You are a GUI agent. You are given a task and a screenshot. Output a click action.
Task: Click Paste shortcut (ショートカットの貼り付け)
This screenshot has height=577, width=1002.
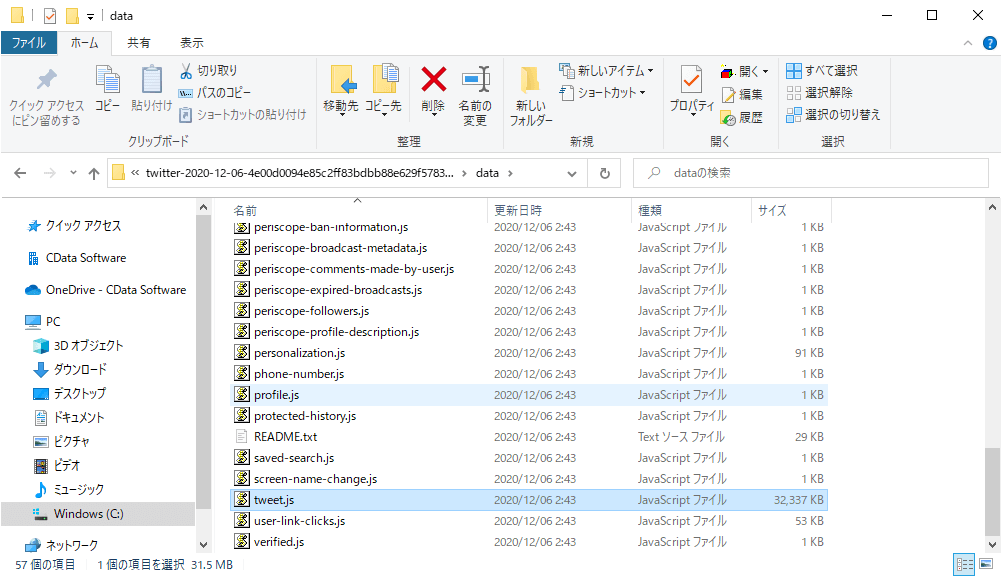(x=243, y=115)
